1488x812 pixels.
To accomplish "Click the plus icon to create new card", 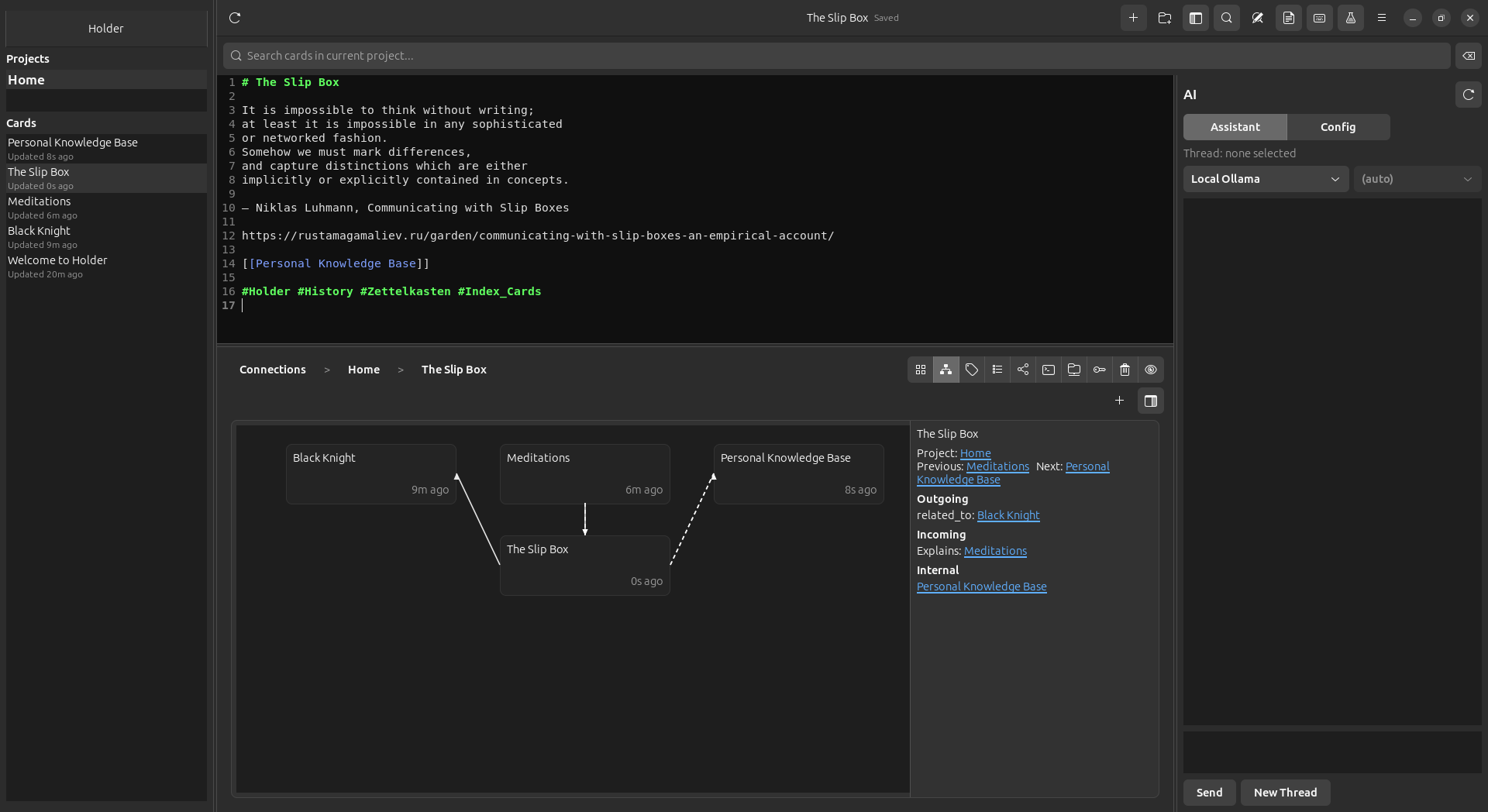I will coord(1133,18).
